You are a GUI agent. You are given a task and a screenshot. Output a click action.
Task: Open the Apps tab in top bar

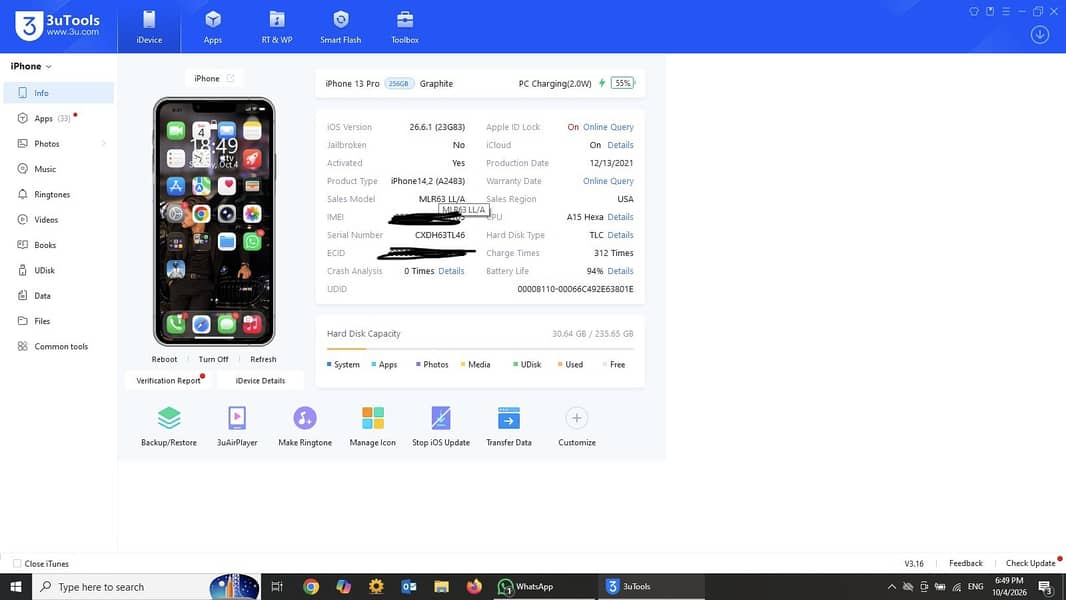[213, 27]
